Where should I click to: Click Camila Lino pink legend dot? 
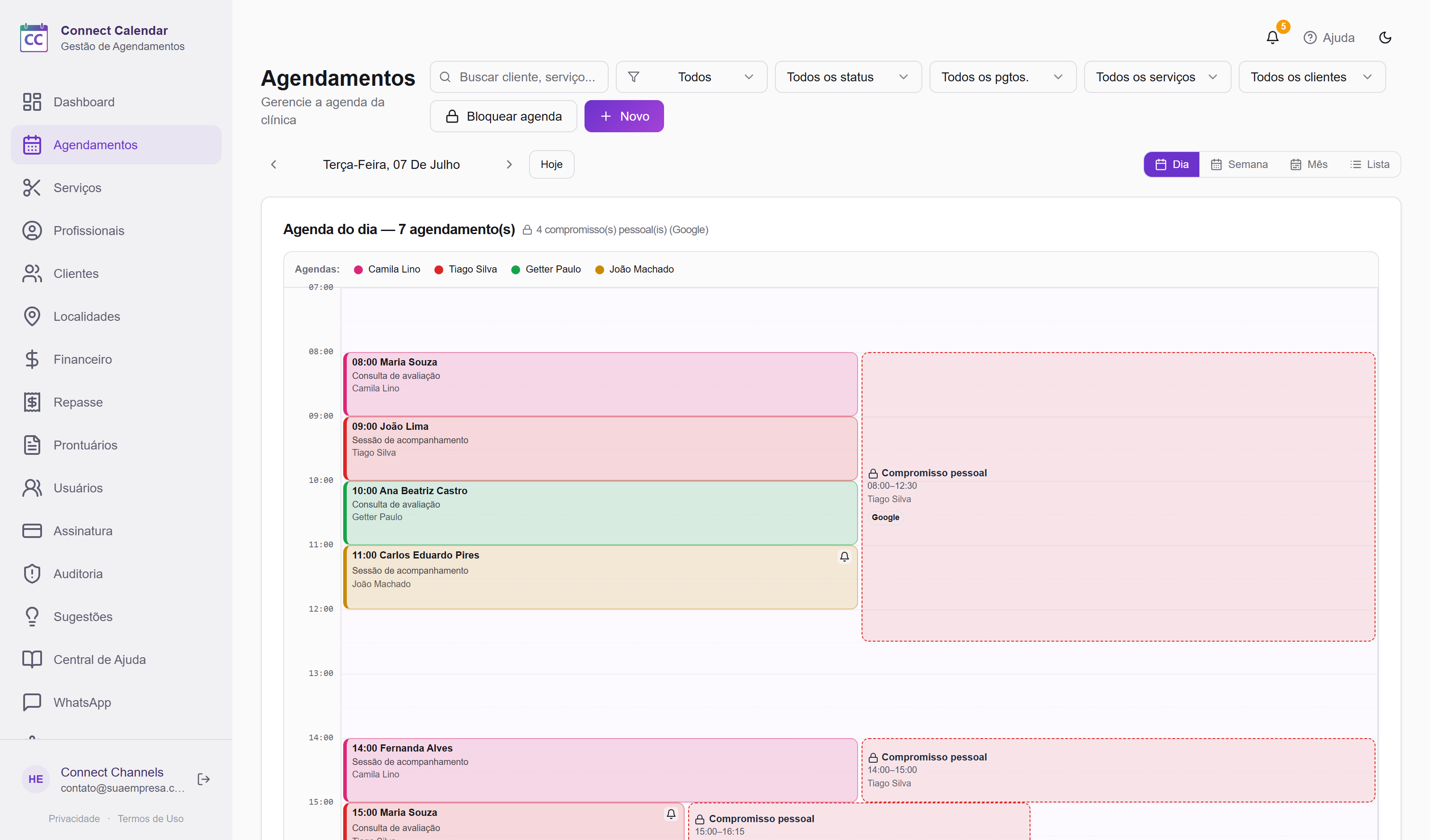[358, 269]
